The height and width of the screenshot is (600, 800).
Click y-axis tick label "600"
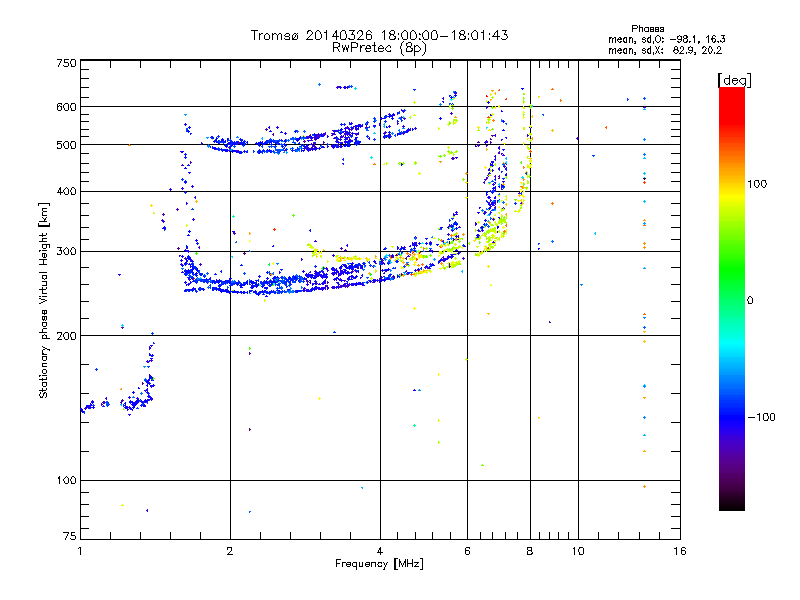(x=66, y=107)
